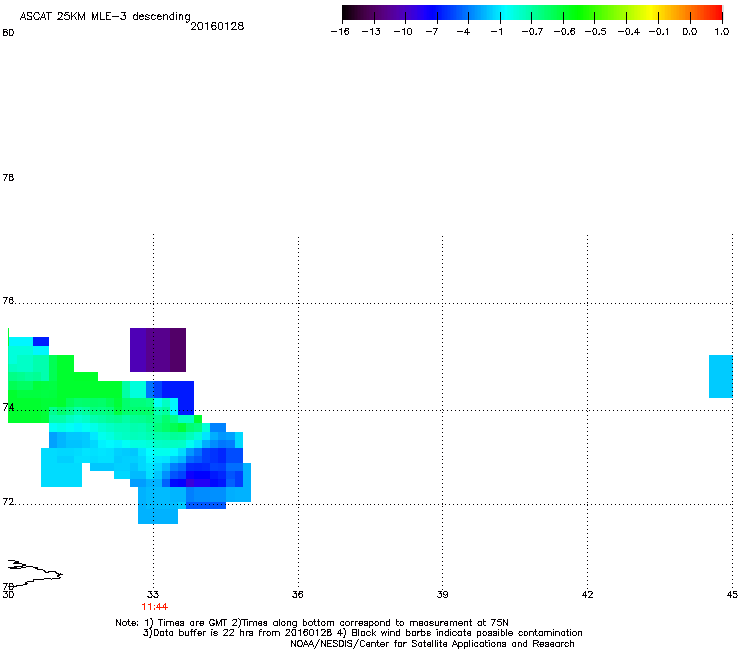Click the black end of the color bar

[348, 13]
